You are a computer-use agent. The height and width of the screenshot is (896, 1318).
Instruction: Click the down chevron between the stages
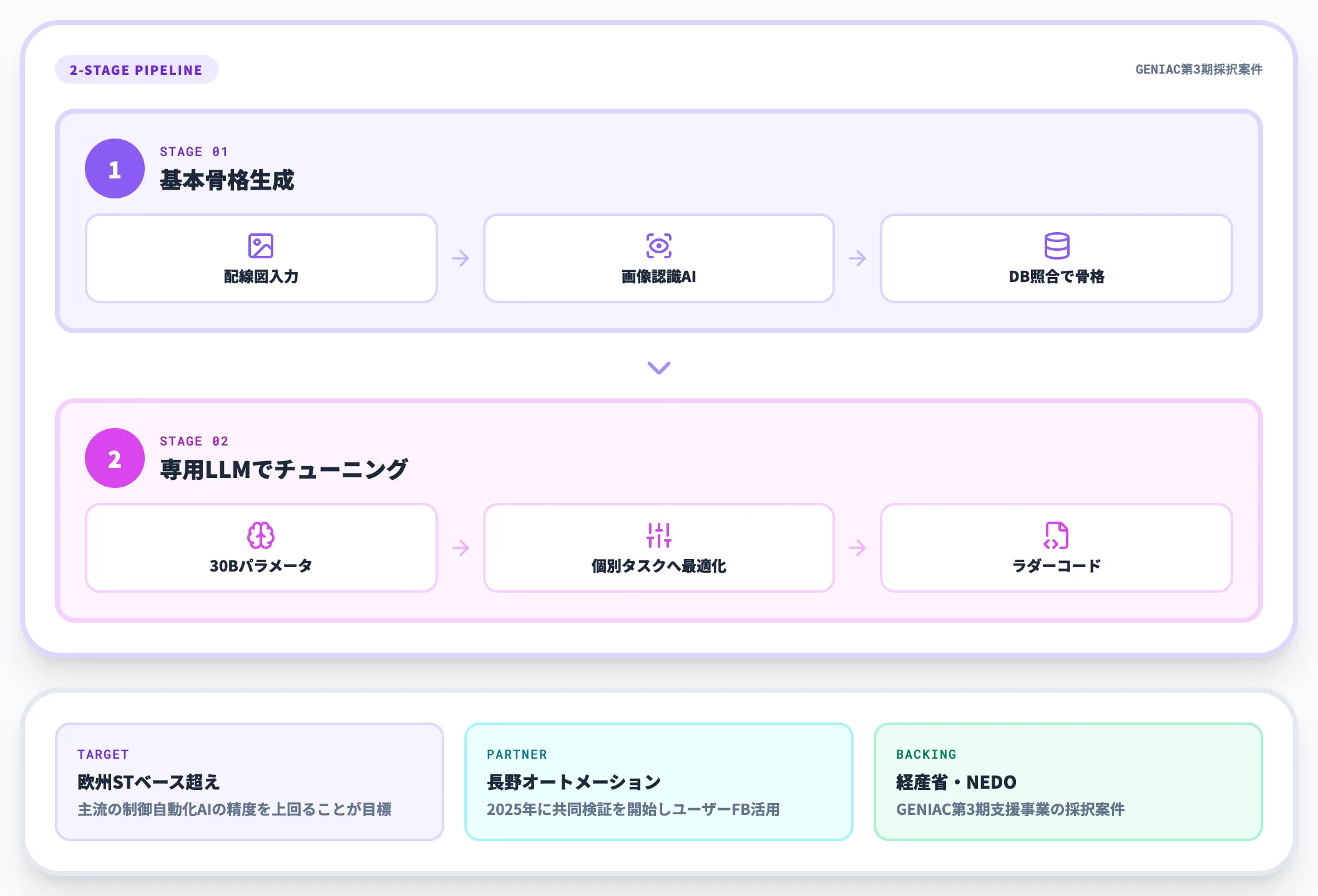(659, 368)
